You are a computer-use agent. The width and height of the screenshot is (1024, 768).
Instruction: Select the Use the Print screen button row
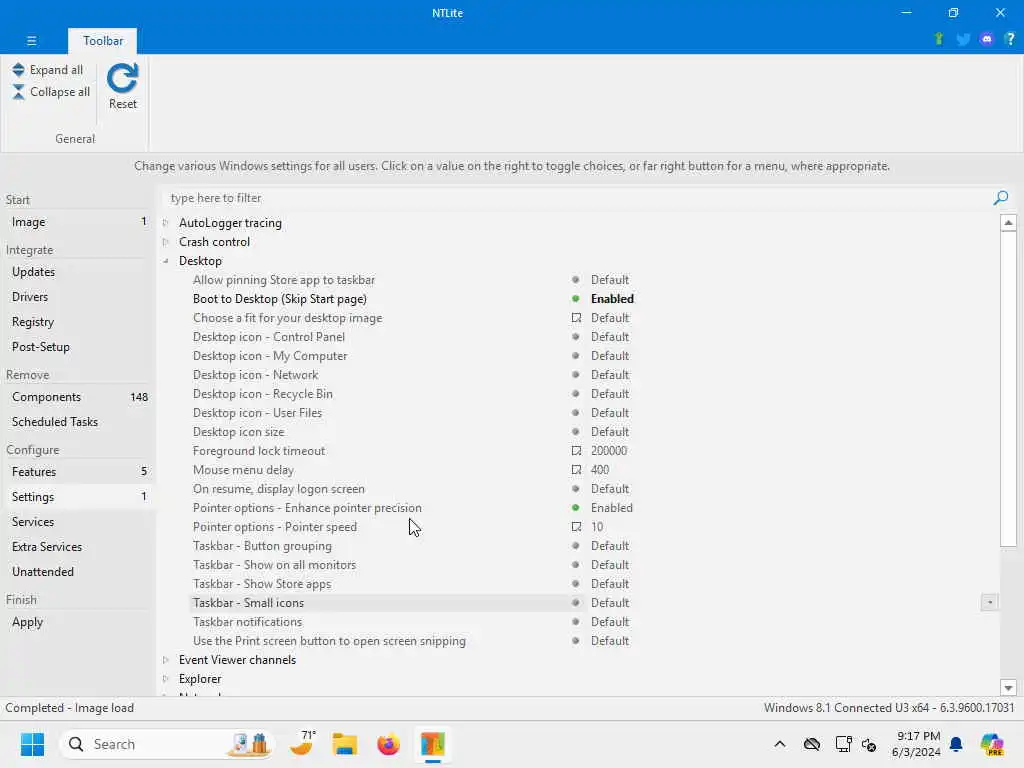329,641
